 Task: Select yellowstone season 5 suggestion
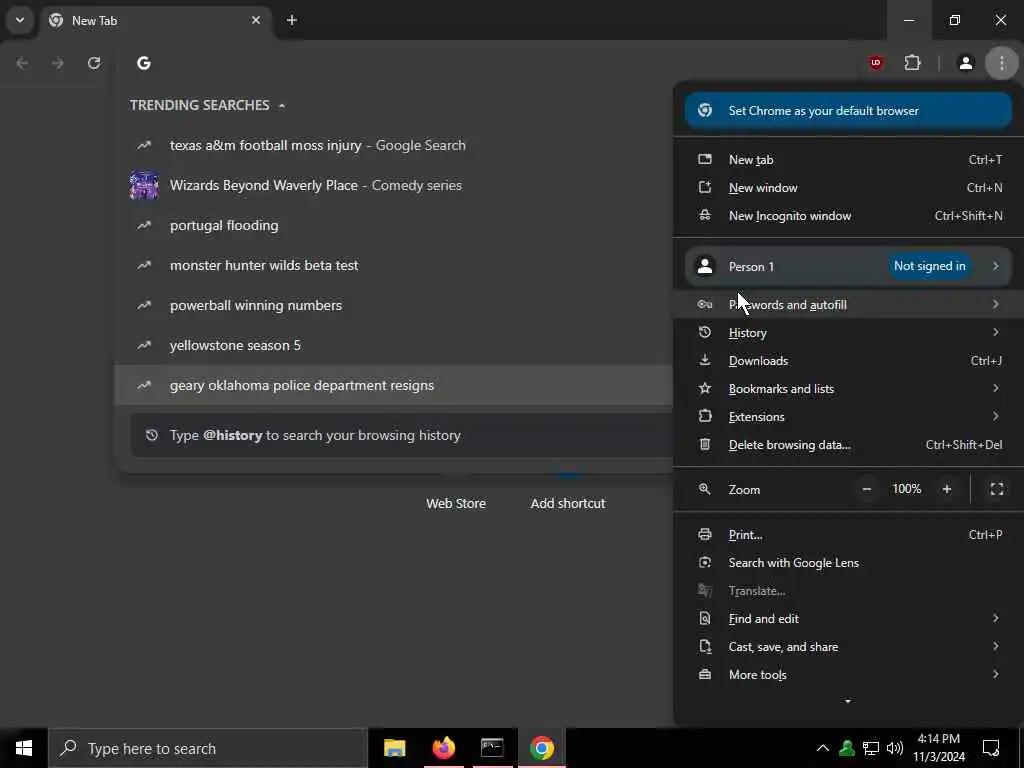tap(394, 345)
